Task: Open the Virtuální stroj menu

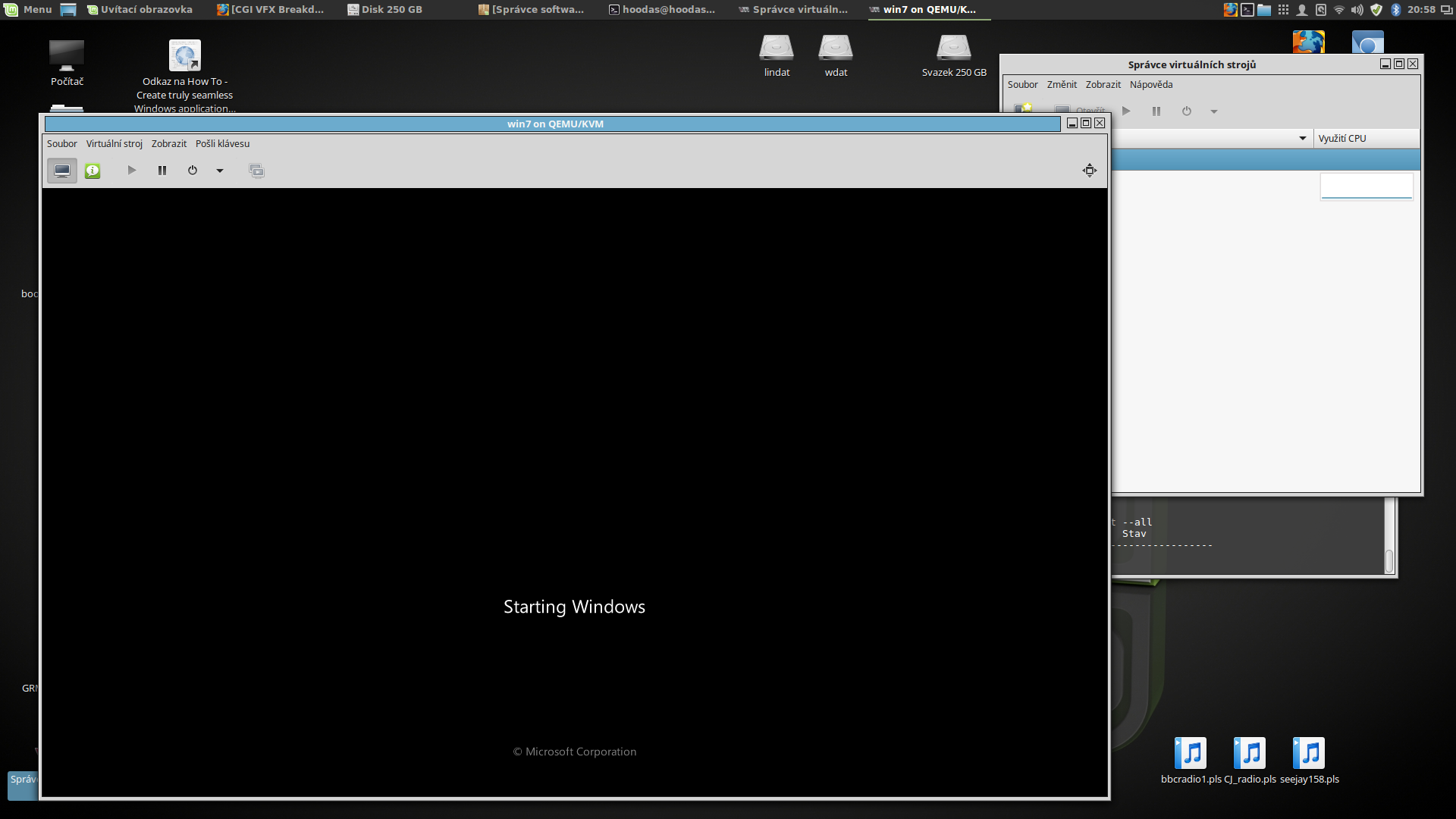Action: click(x=115, y=144)
